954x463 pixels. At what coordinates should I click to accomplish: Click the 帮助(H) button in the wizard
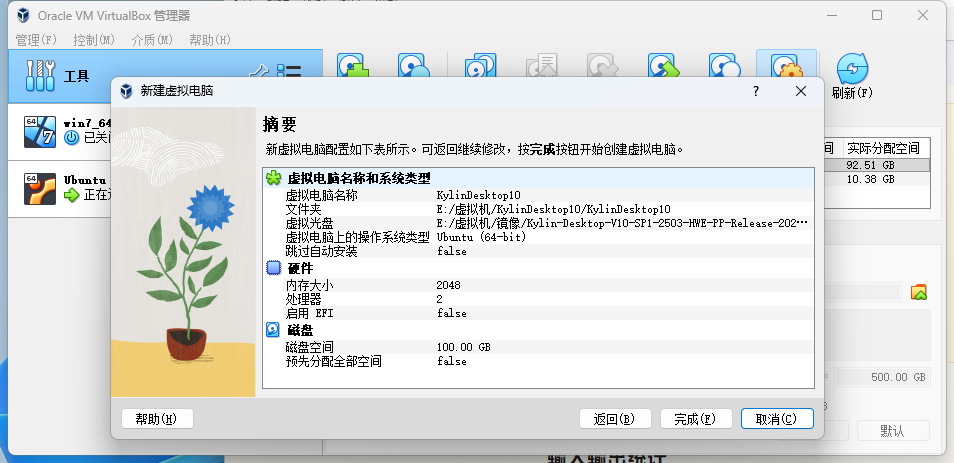pos(158,419)
